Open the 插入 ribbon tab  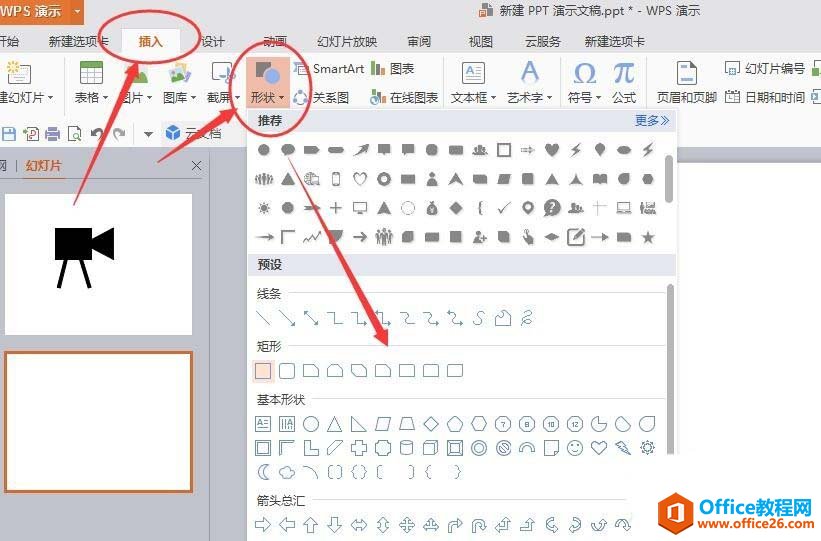[x=150, y=41]
